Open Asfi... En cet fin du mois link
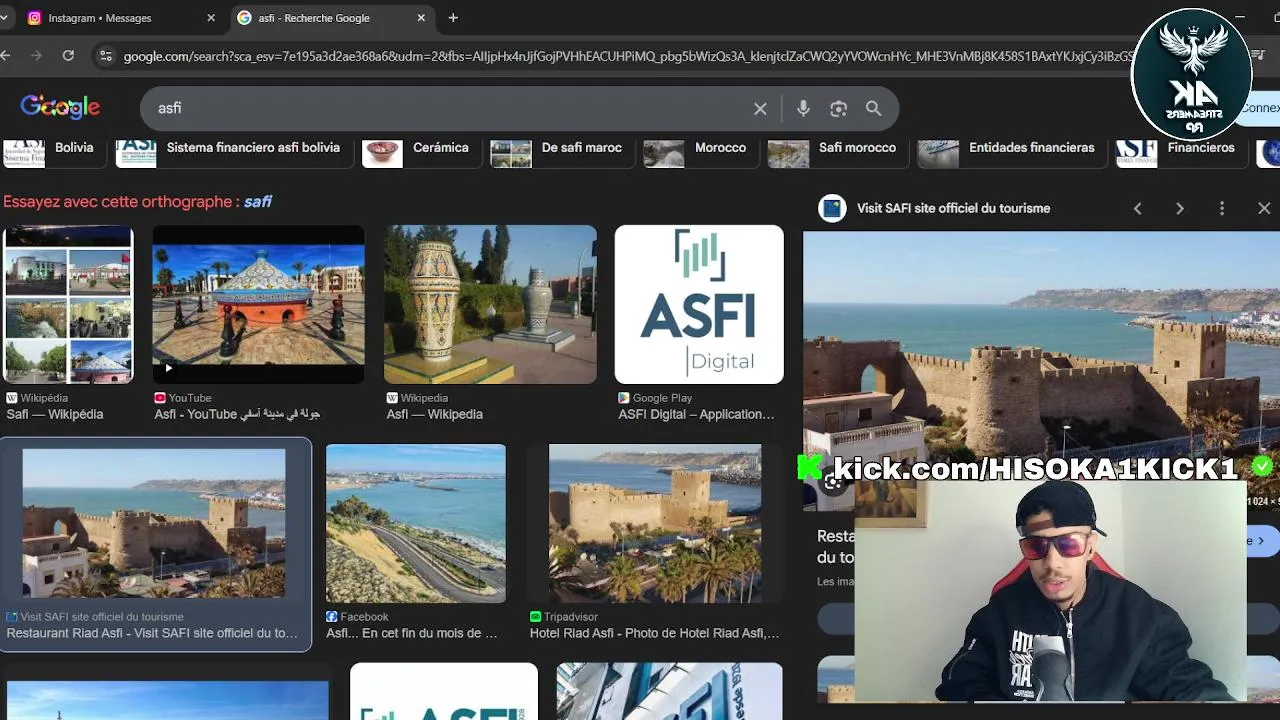This screenshot has width=1280, height=720. click(412, 633)
